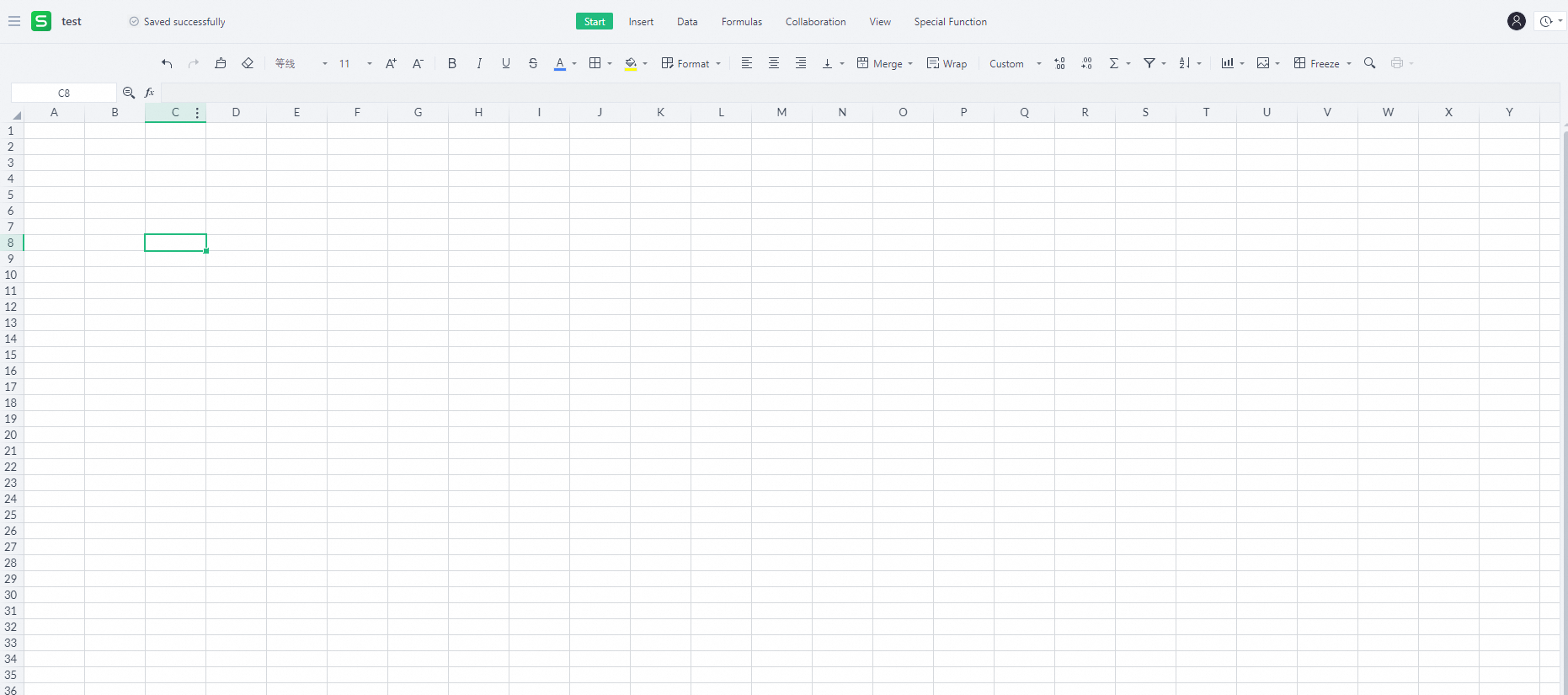This screenshot has height=695, width=1568.
Task: Open the Custom number format dropdown
Action: [1016, 63]
